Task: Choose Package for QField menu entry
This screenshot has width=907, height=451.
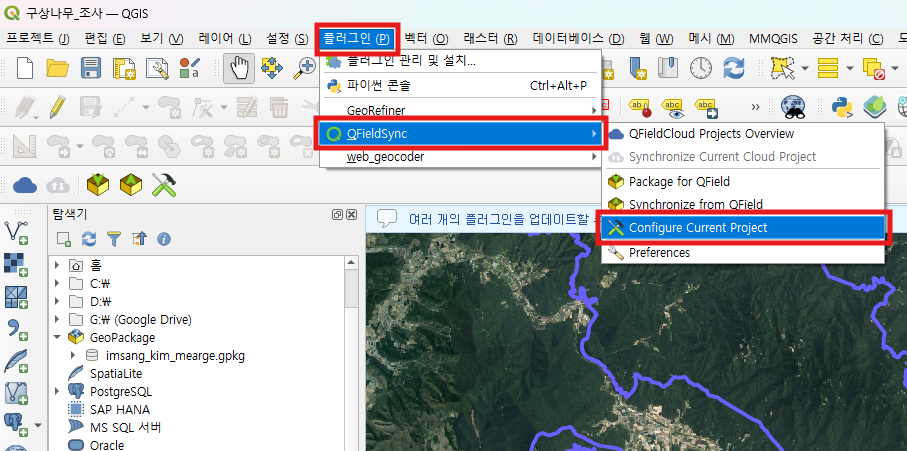Action: [743, 182]
